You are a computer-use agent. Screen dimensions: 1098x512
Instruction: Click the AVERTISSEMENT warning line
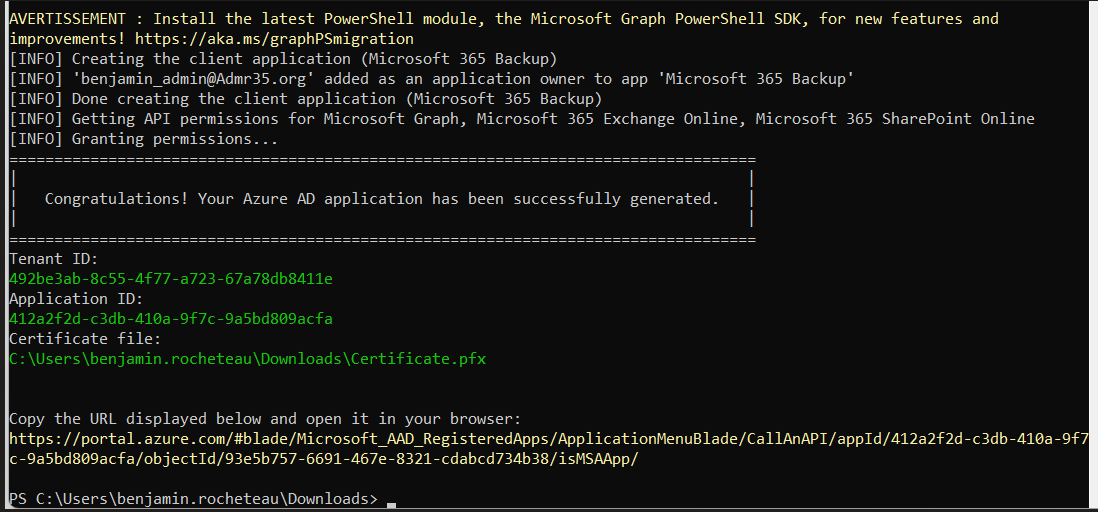point(503,19)
